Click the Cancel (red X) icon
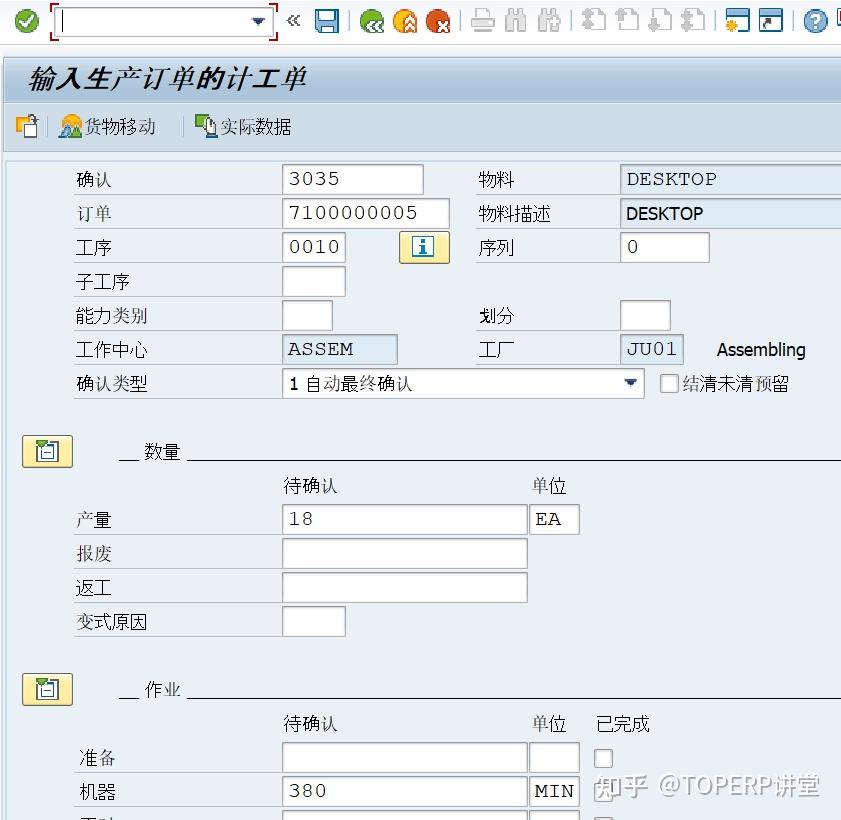 [x=438, y=20]
